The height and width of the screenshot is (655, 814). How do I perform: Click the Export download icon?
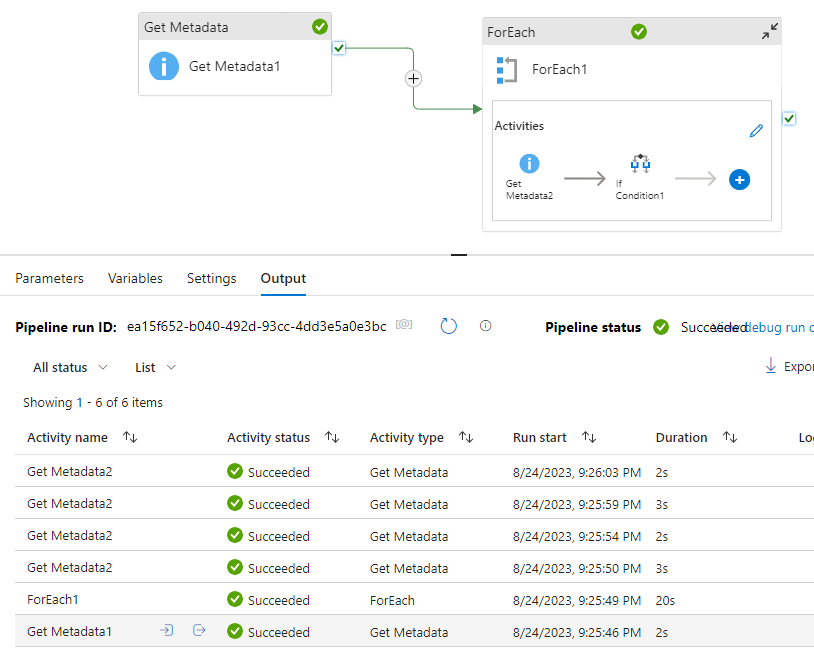click(771, 365)
